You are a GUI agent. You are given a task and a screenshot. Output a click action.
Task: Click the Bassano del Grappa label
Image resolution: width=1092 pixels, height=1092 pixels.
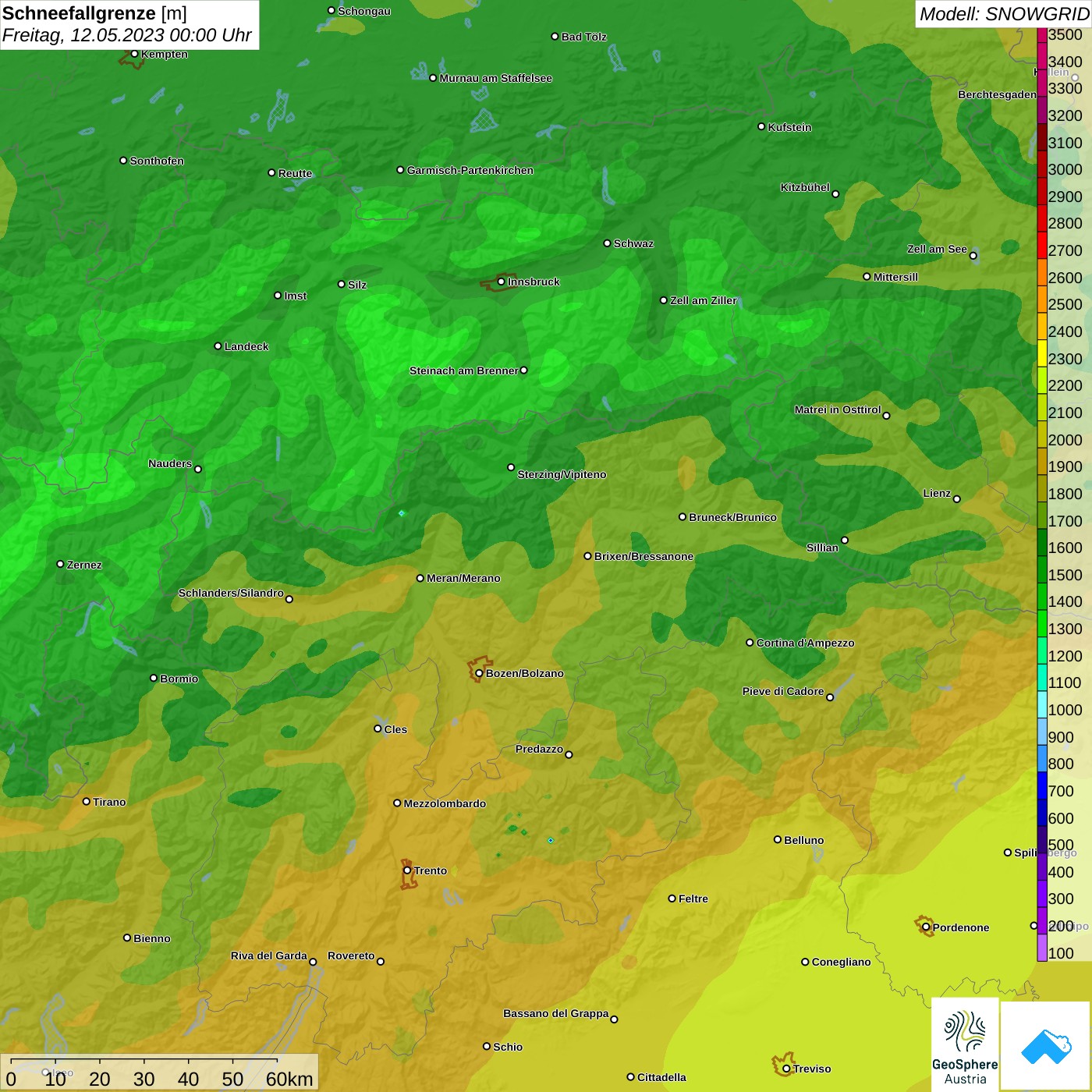[556, 1013]
